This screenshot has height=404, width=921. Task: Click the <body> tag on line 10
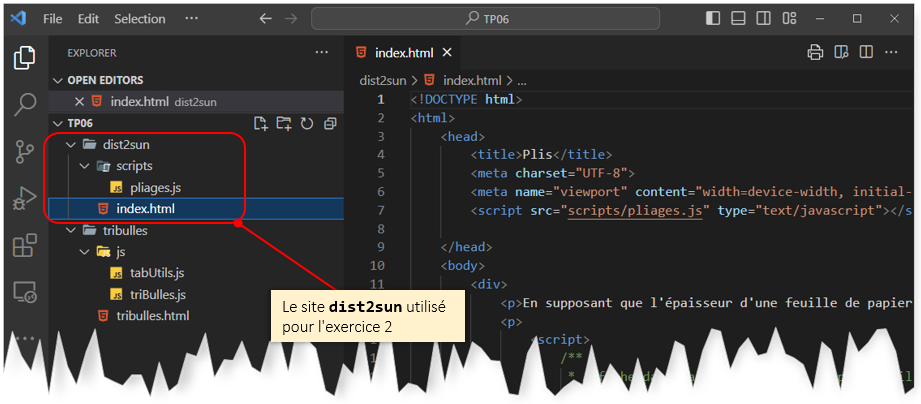(x=462, y=265)
